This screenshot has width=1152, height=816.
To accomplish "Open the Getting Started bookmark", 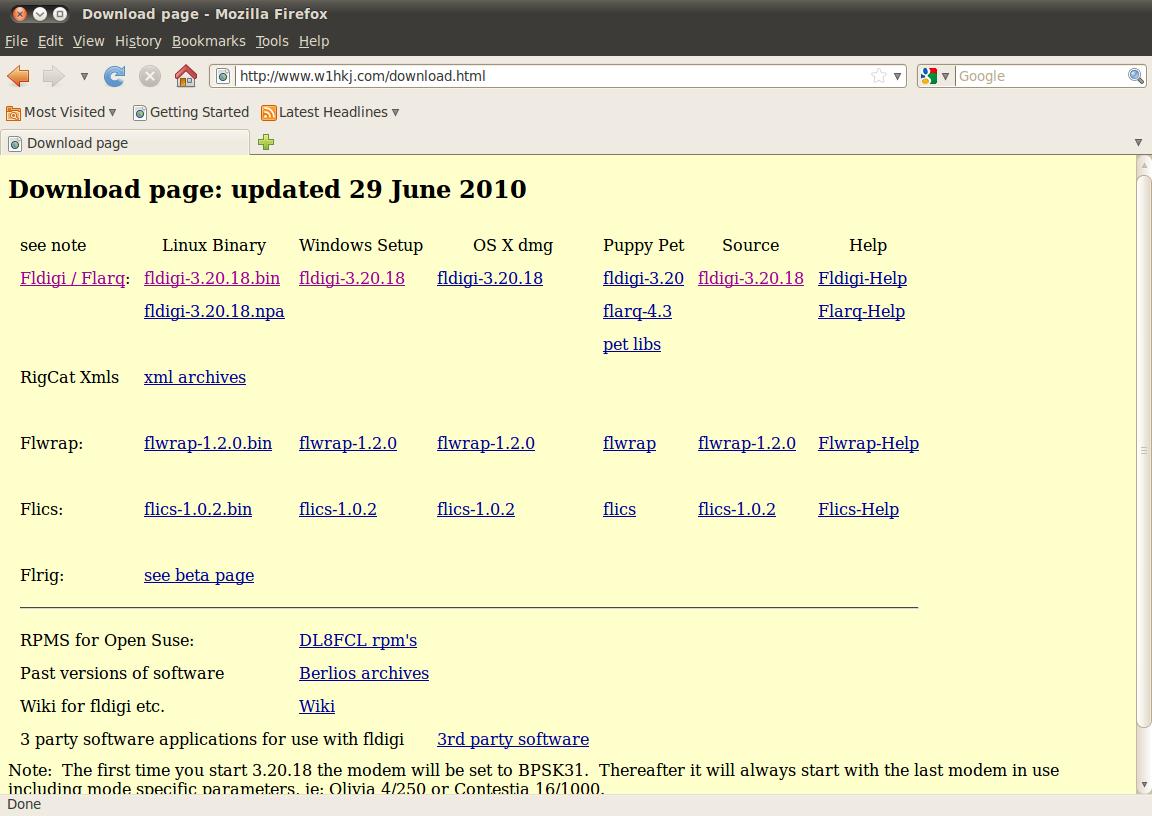I will click(191, 112).
